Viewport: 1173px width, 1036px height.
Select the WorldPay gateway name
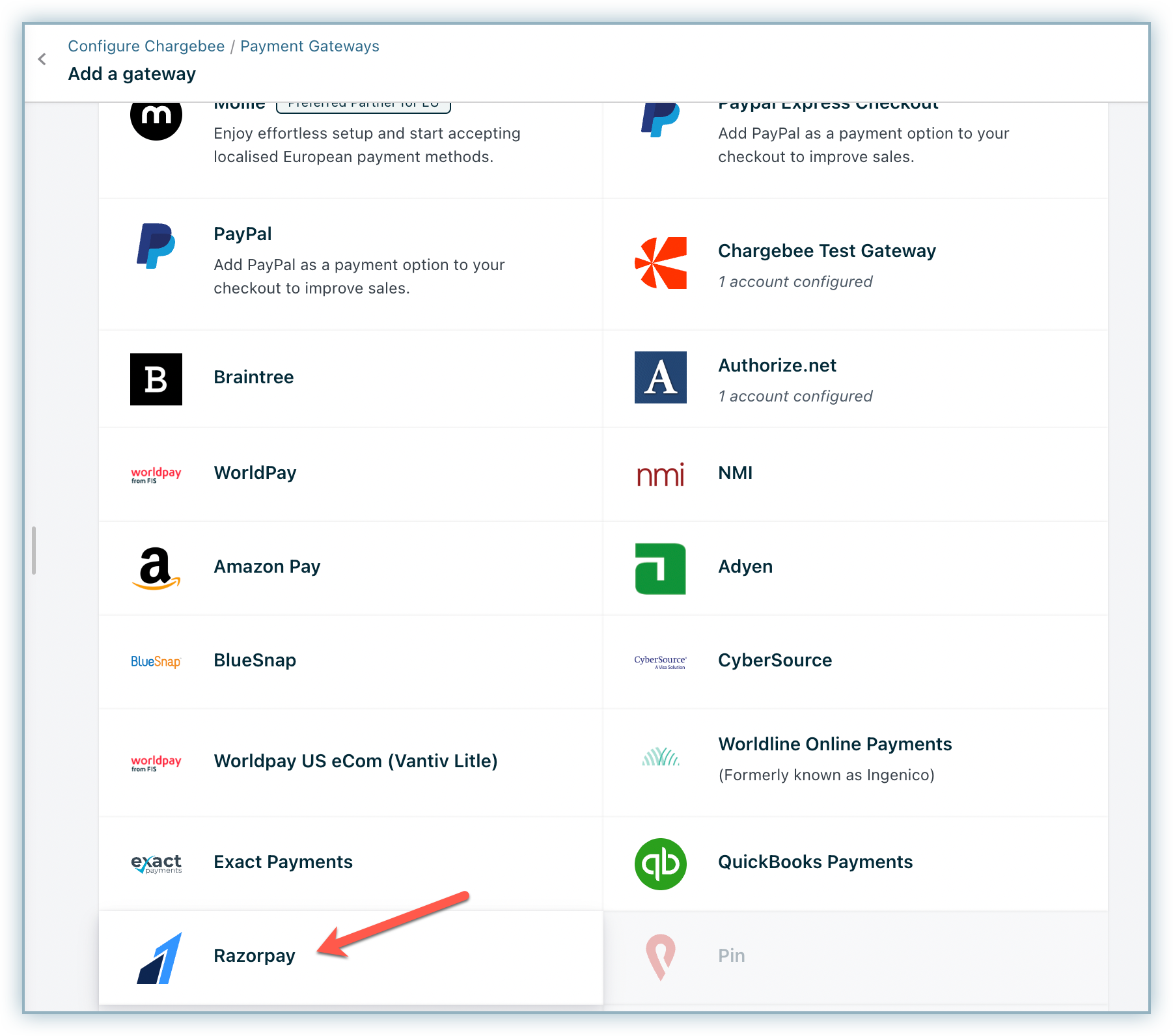click(255, 473)
